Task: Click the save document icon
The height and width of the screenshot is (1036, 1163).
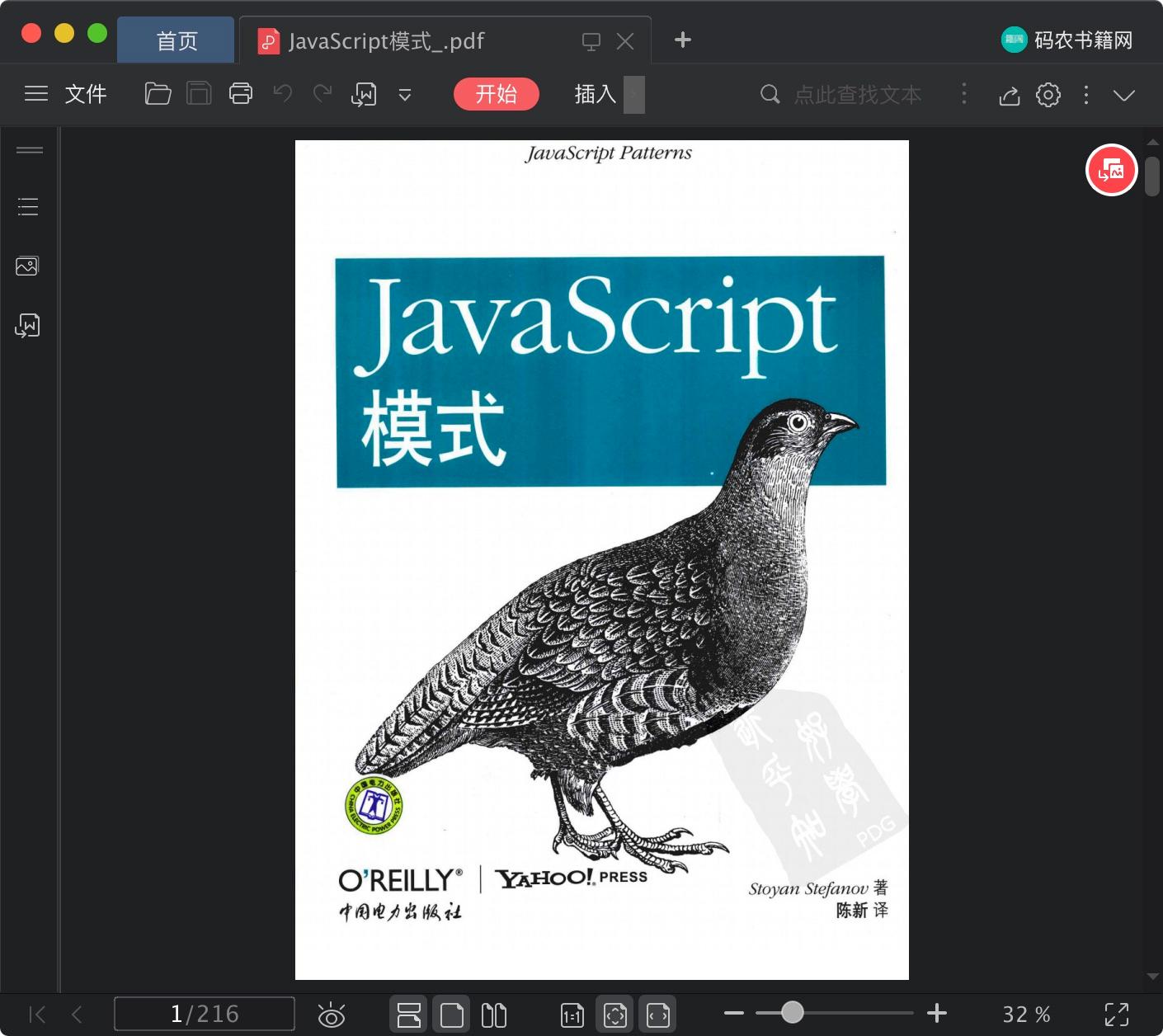Action: pyautogui.click(x=199, y=94)
